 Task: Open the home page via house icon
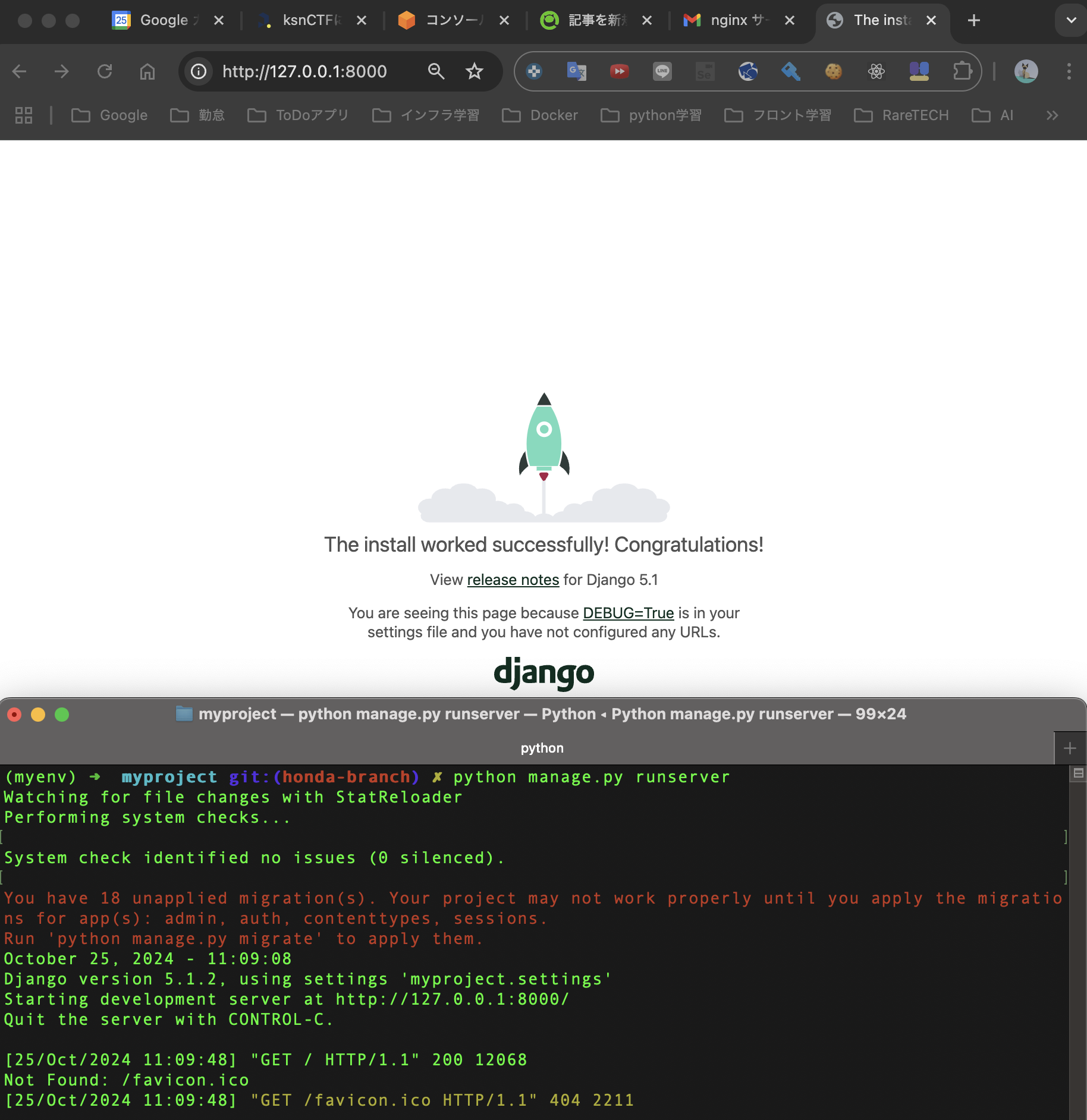[x=147, y=72]
